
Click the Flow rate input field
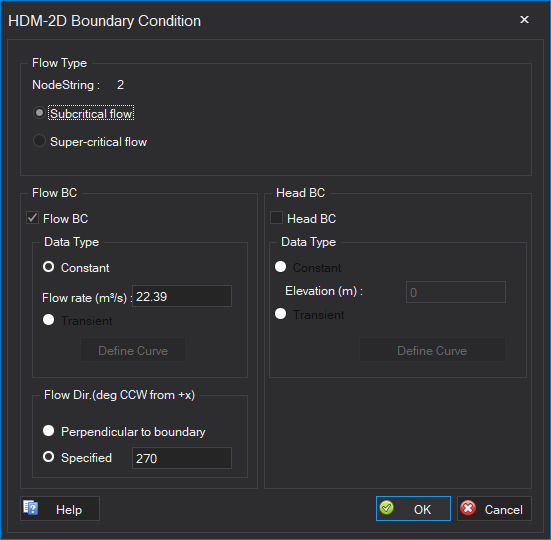[182, 296]
